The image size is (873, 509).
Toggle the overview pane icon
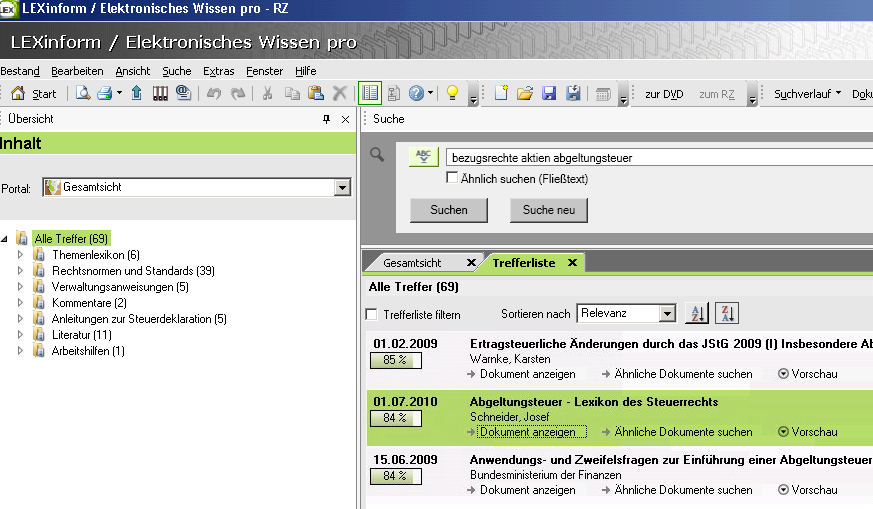tap(370, 93)
